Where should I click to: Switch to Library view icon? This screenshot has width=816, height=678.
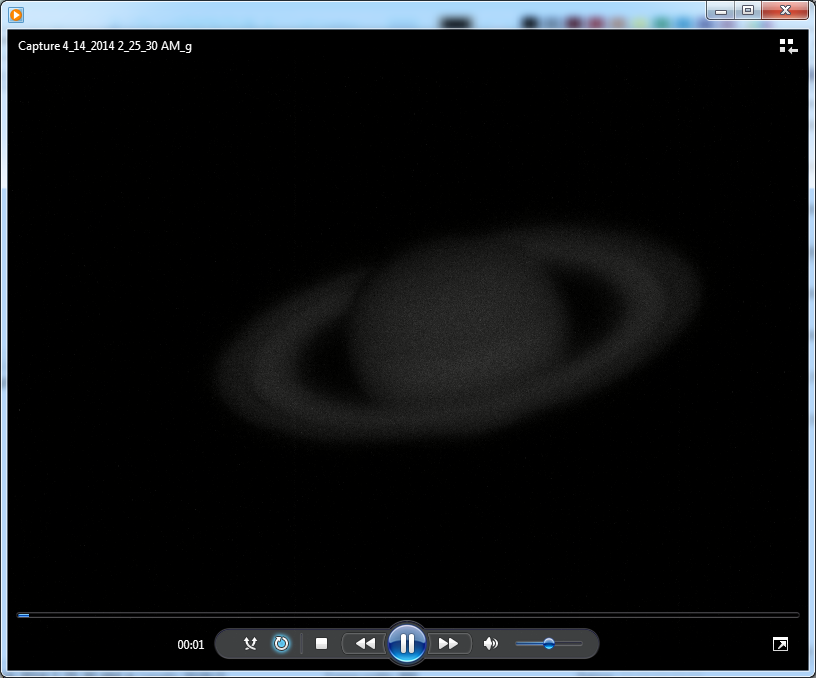pos(788,46)
